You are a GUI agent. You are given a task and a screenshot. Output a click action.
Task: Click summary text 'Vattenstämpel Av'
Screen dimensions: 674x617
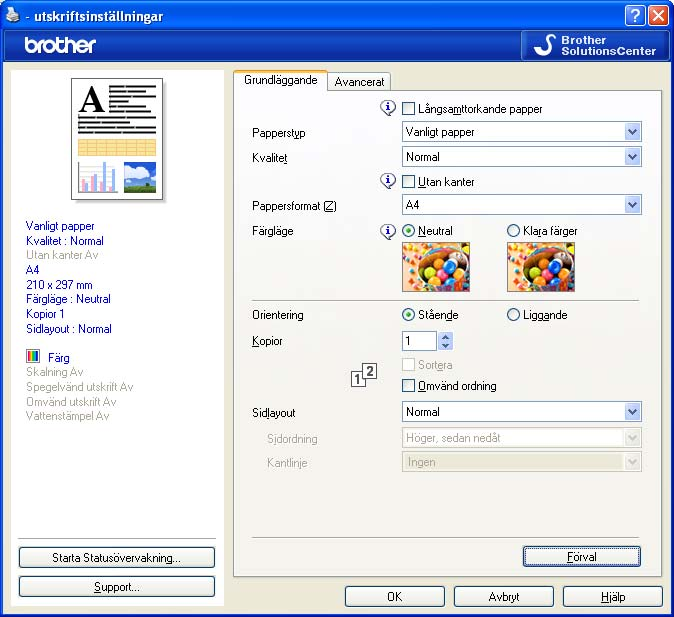[x=67, y=416]
